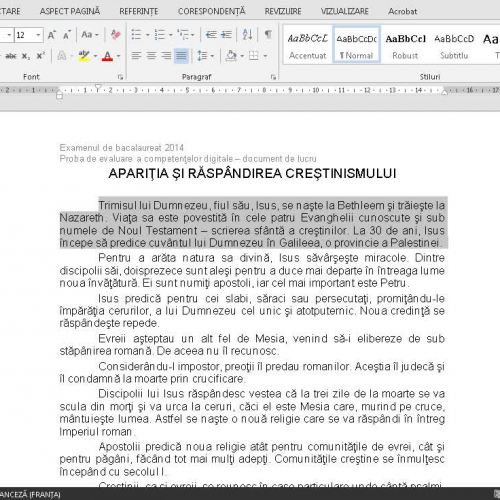
Task: Apply yellow text highlight color
Action: (84, 56)
